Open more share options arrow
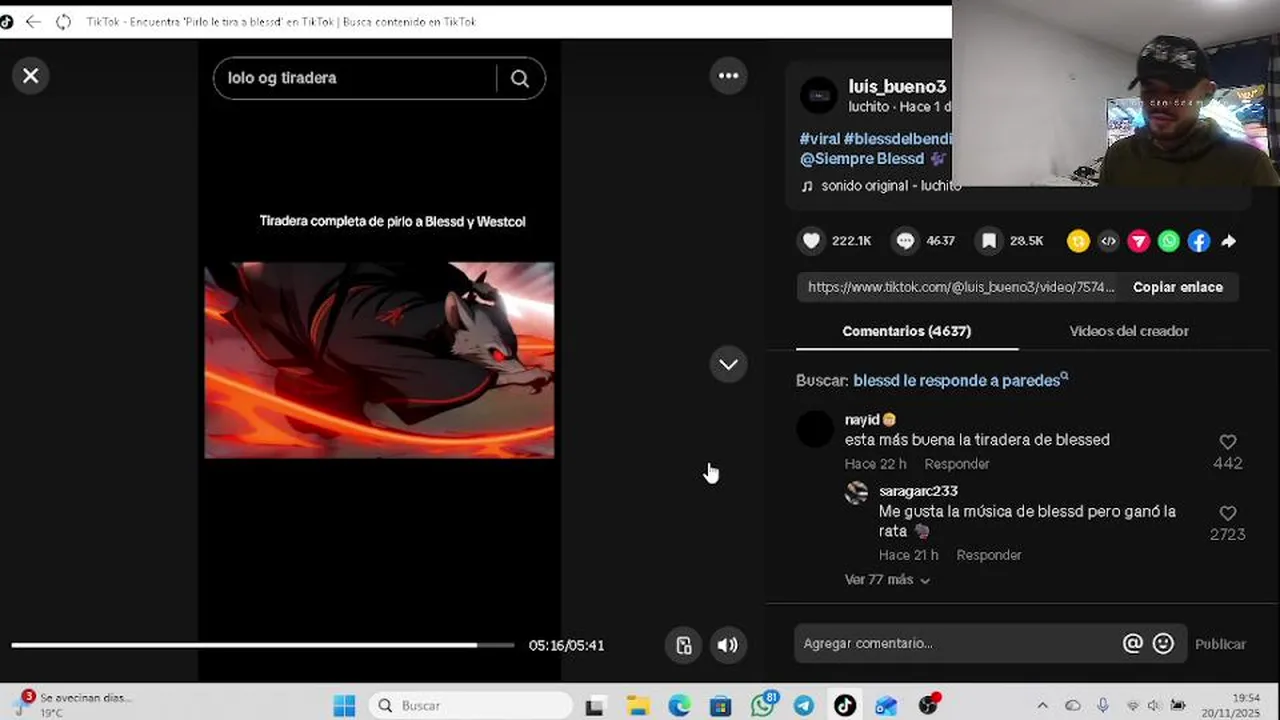 1229,241
